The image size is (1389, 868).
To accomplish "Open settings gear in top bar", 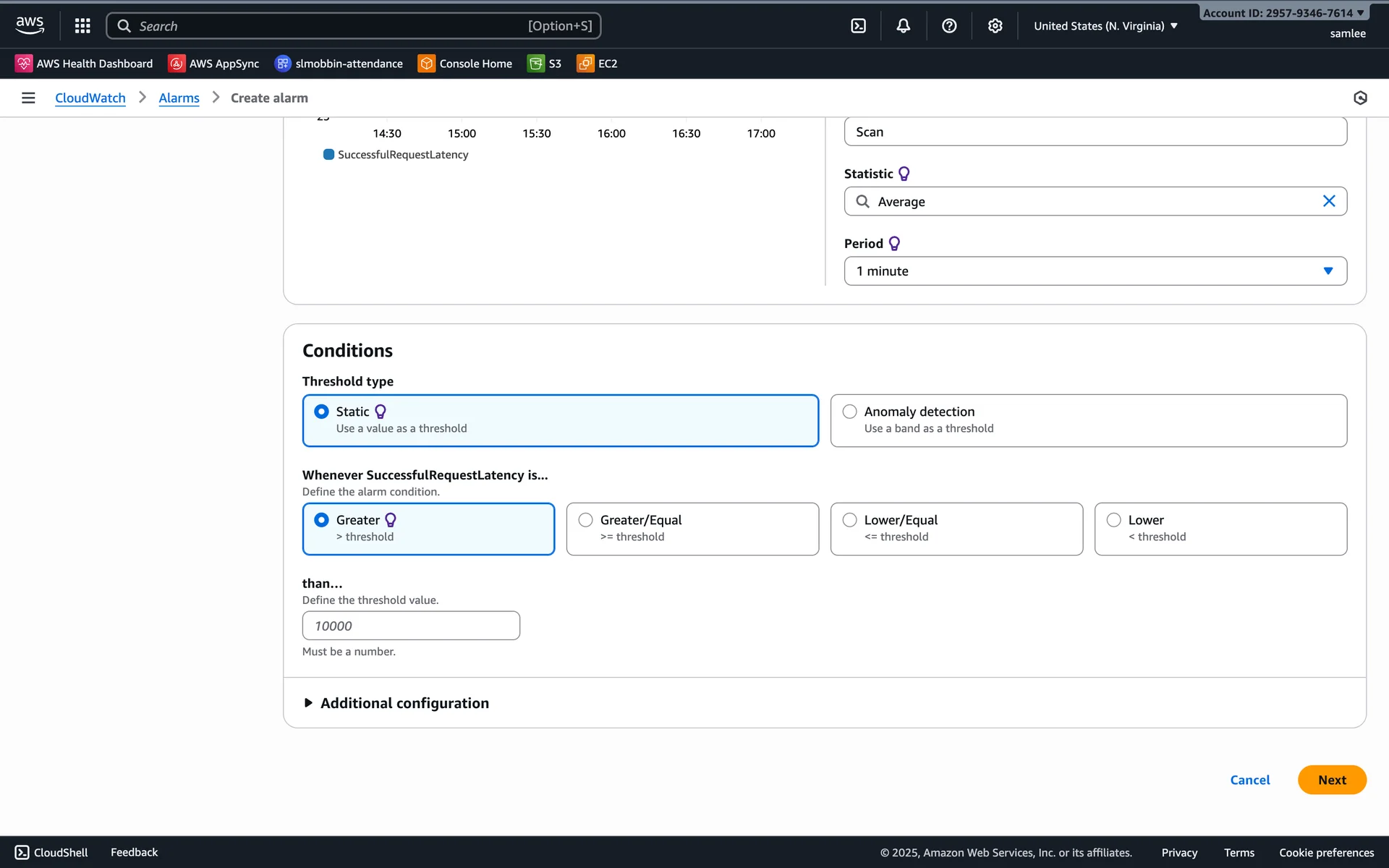I will pyautogui.click(x=995, y=26).
